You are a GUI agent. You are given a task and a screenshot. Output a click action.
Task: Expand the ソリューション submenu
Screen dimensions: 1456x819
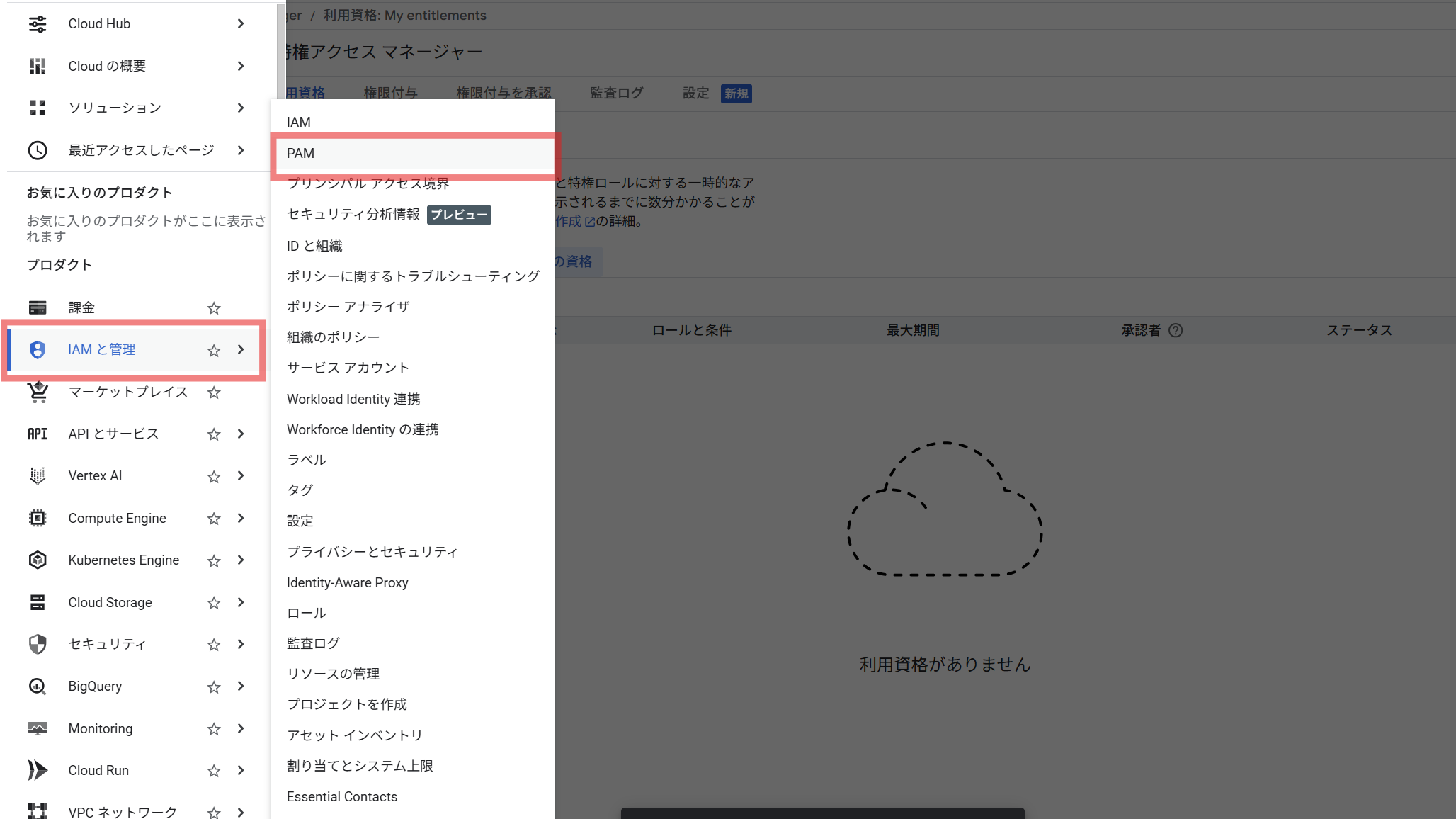[241, 108]
